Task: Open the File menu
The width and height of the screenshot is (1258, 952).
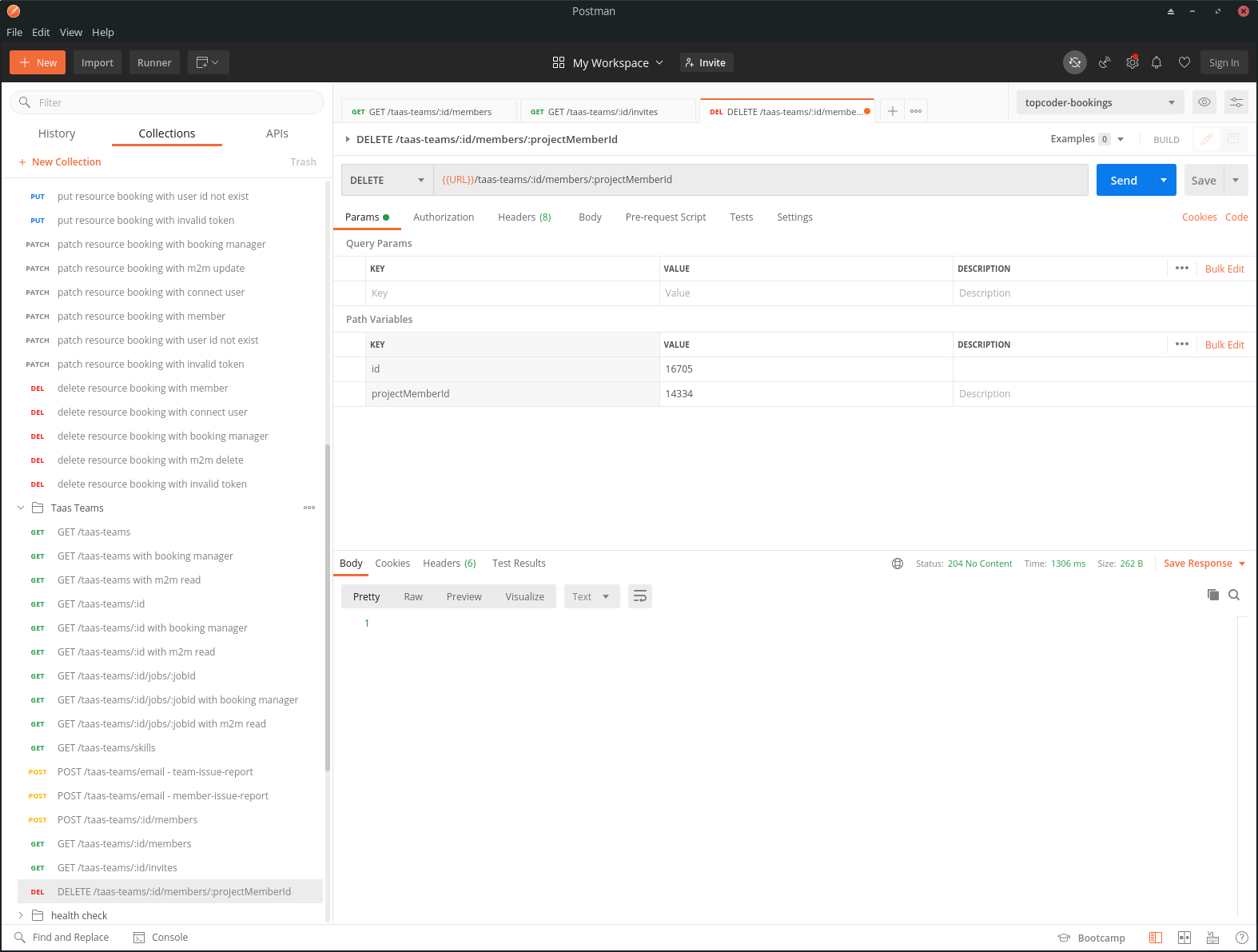Action: 14,32
